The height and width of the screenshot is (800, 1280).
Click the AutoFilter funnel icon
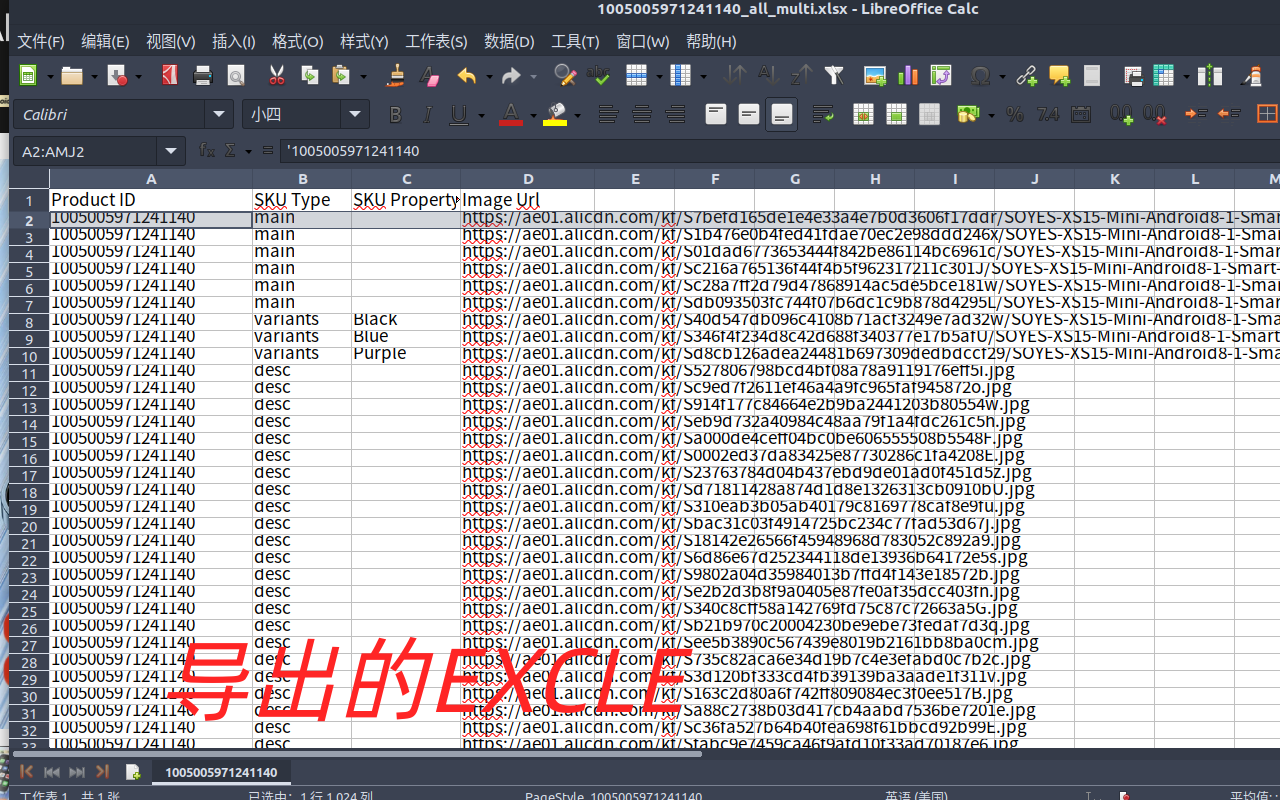click(834, 75)
